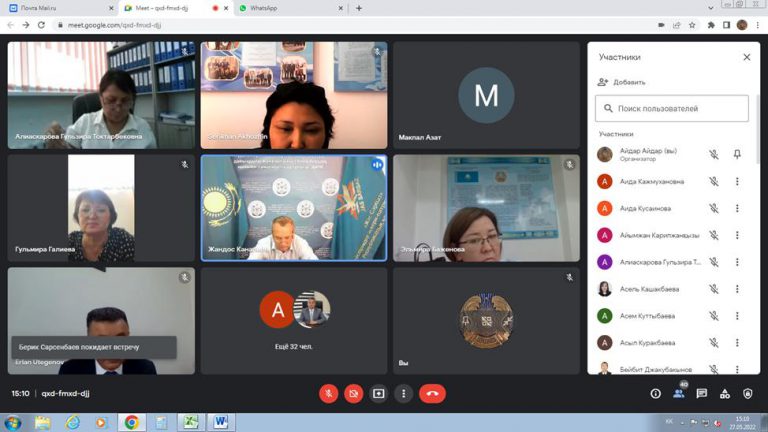Unmute microphone with the red mic button
Image resolution: width=768 pixels, height=432 pixels.
(329, 393)
